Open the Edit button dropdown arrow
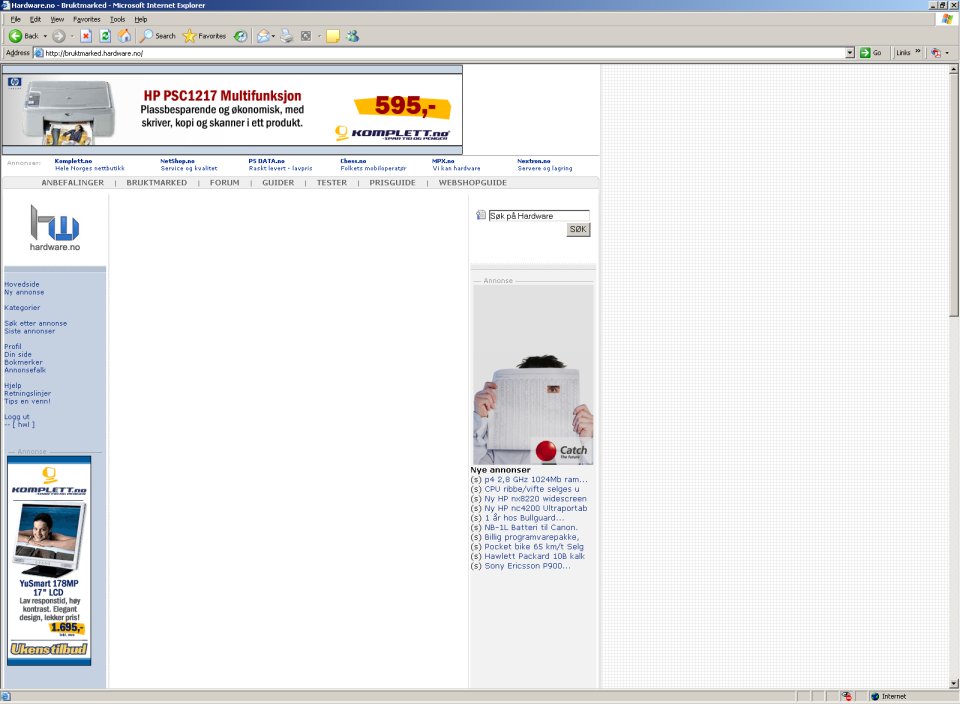This screenshot has height=704, width=960. coord(319,36)
